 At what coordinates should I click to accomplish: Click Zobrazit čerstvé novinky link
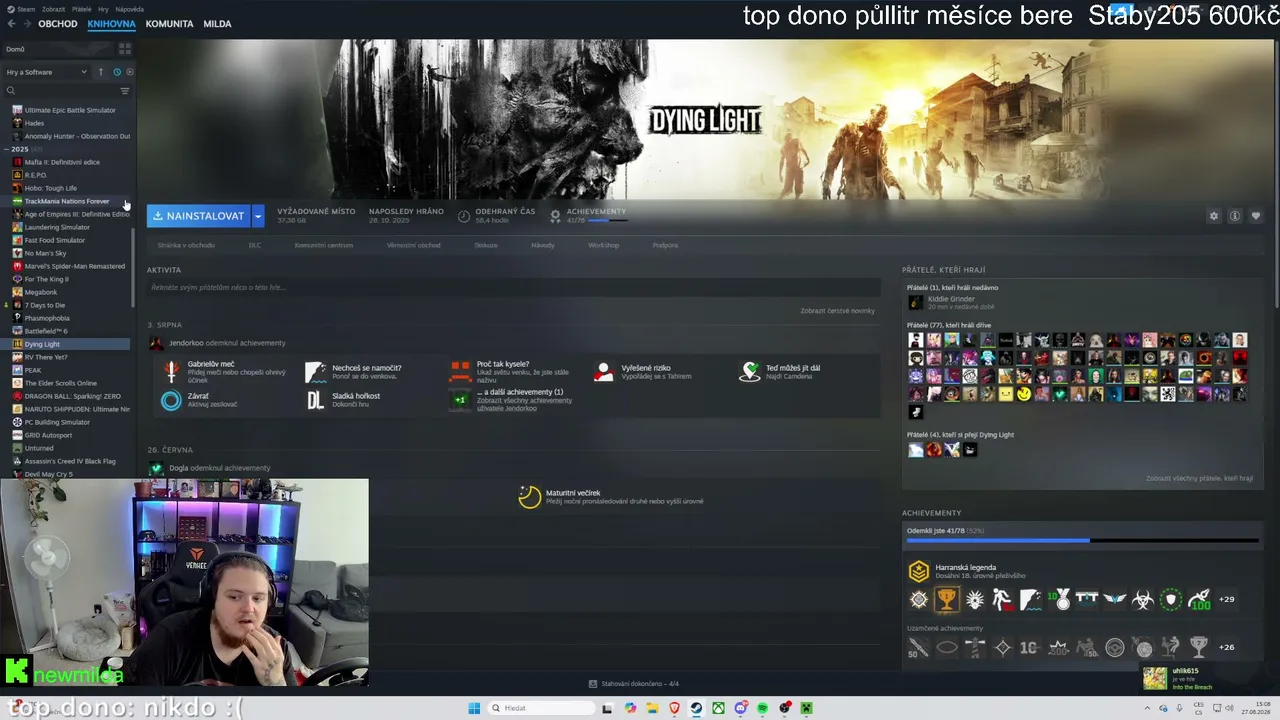[838, 311]
